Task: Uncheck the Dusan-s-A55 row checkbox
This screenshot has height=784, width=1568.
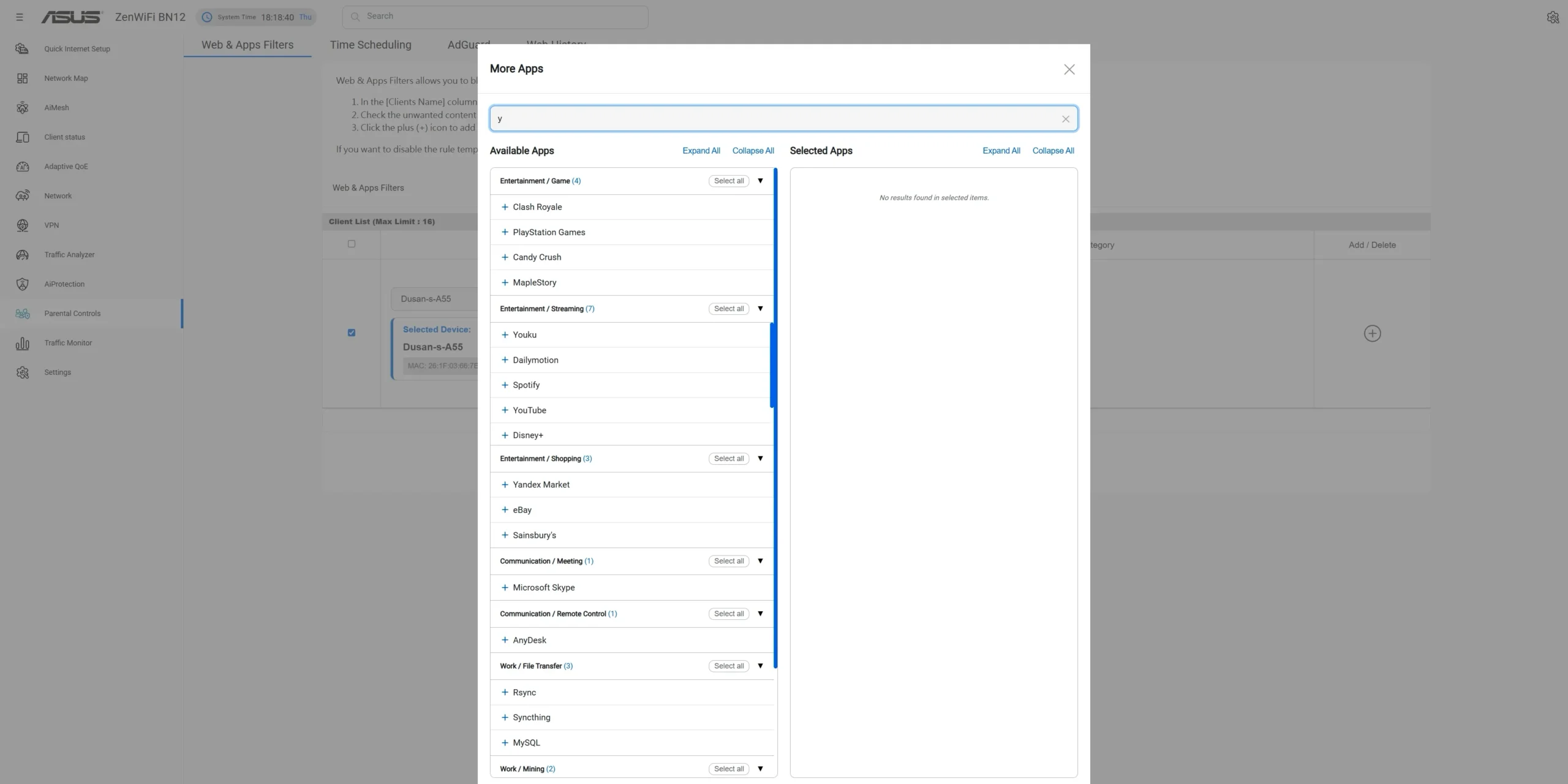Action: [x=352, y=333]
